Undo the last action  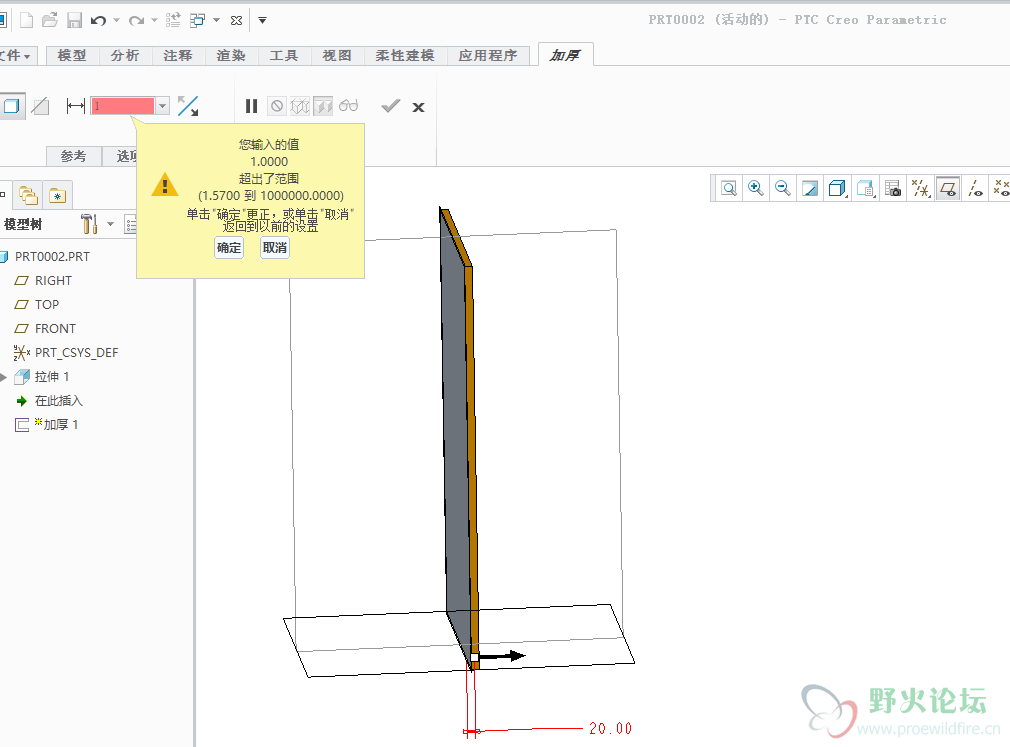click(x=99, y=21)
